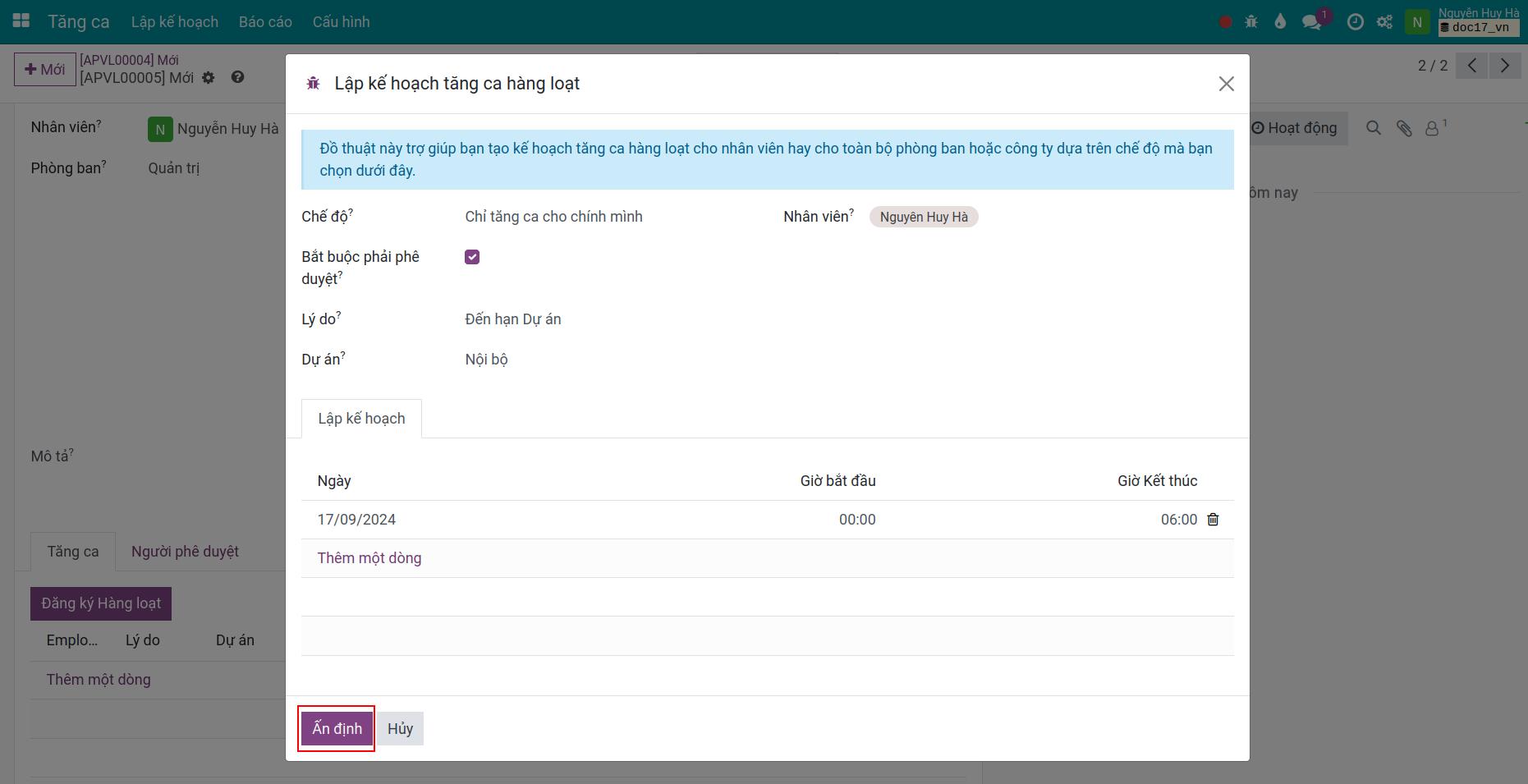Open the green N user avatar menu
This screenshot has height=784, width=1528.
(1417, 22)
